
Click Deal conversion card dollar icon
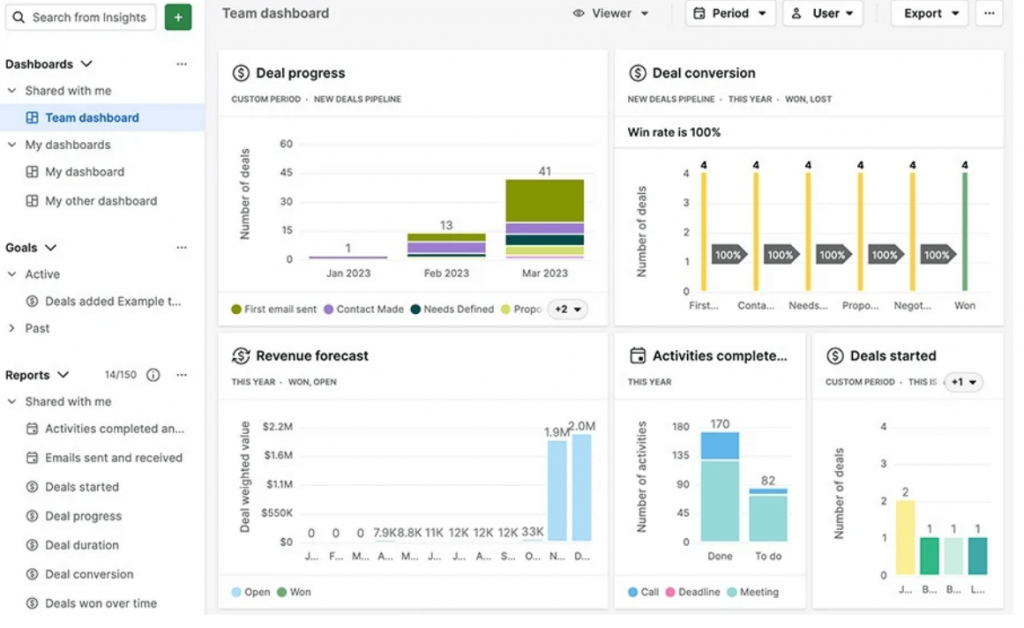pos(637,73)
